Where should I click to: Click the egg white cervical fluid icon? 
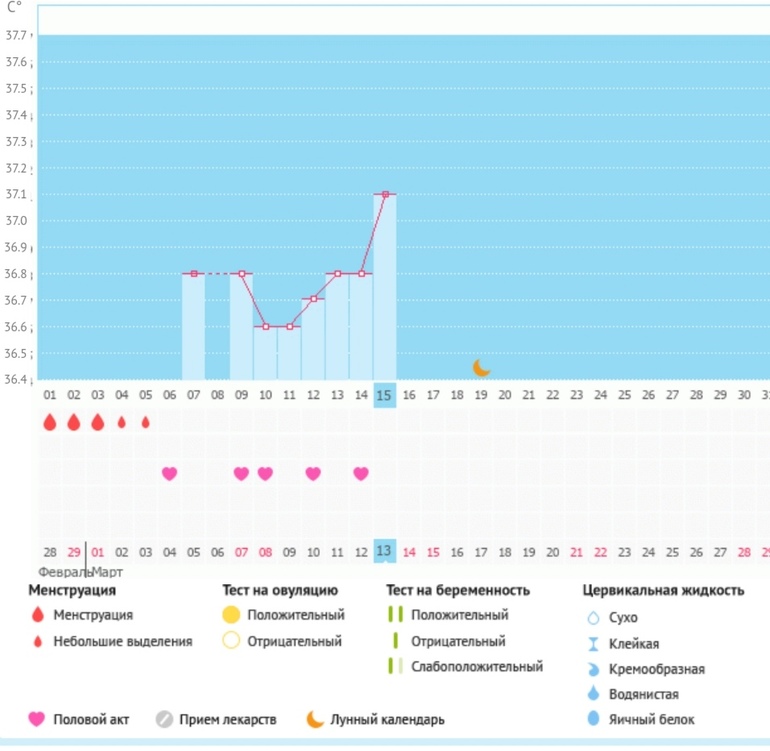[594, 719]
